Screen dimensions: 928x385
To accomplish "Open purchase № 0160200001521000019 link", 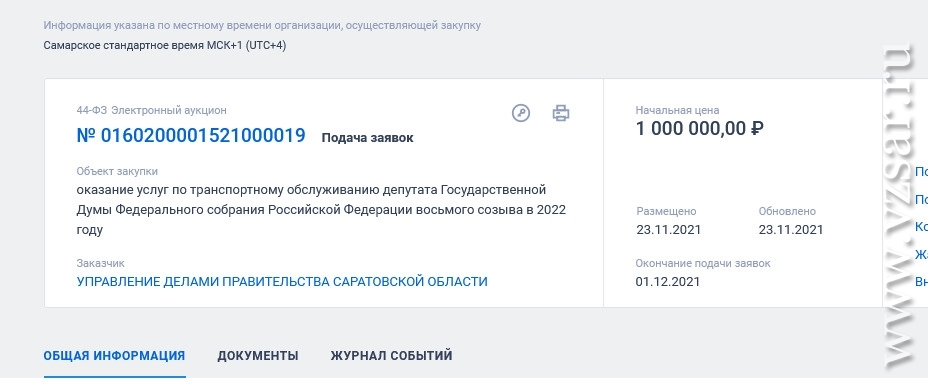I will (191, 135).
